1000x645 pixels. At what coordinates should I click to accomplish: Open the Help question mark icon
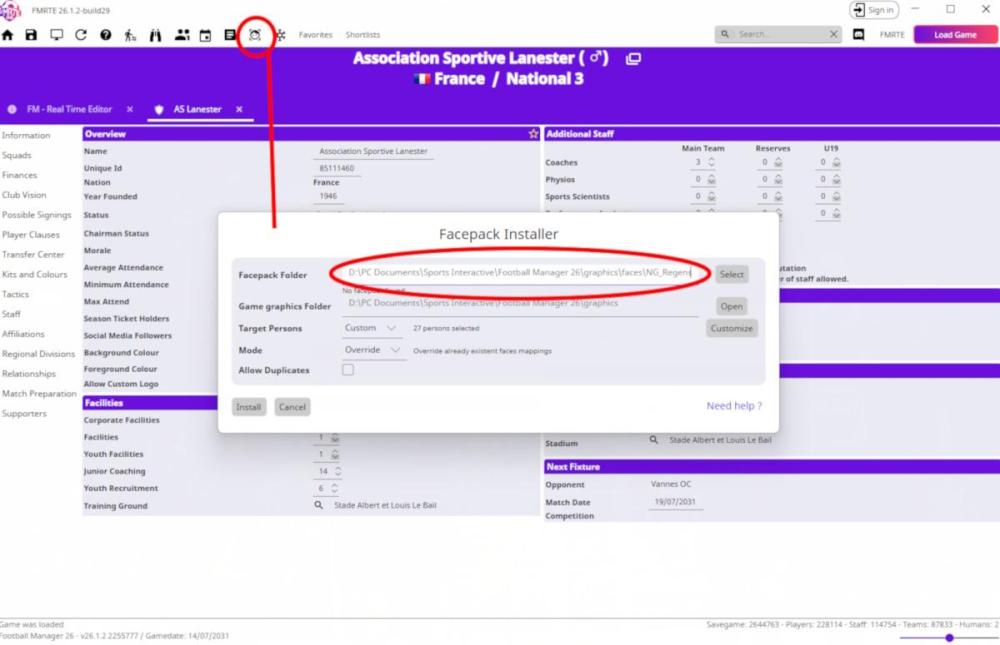tap(106, 35)
